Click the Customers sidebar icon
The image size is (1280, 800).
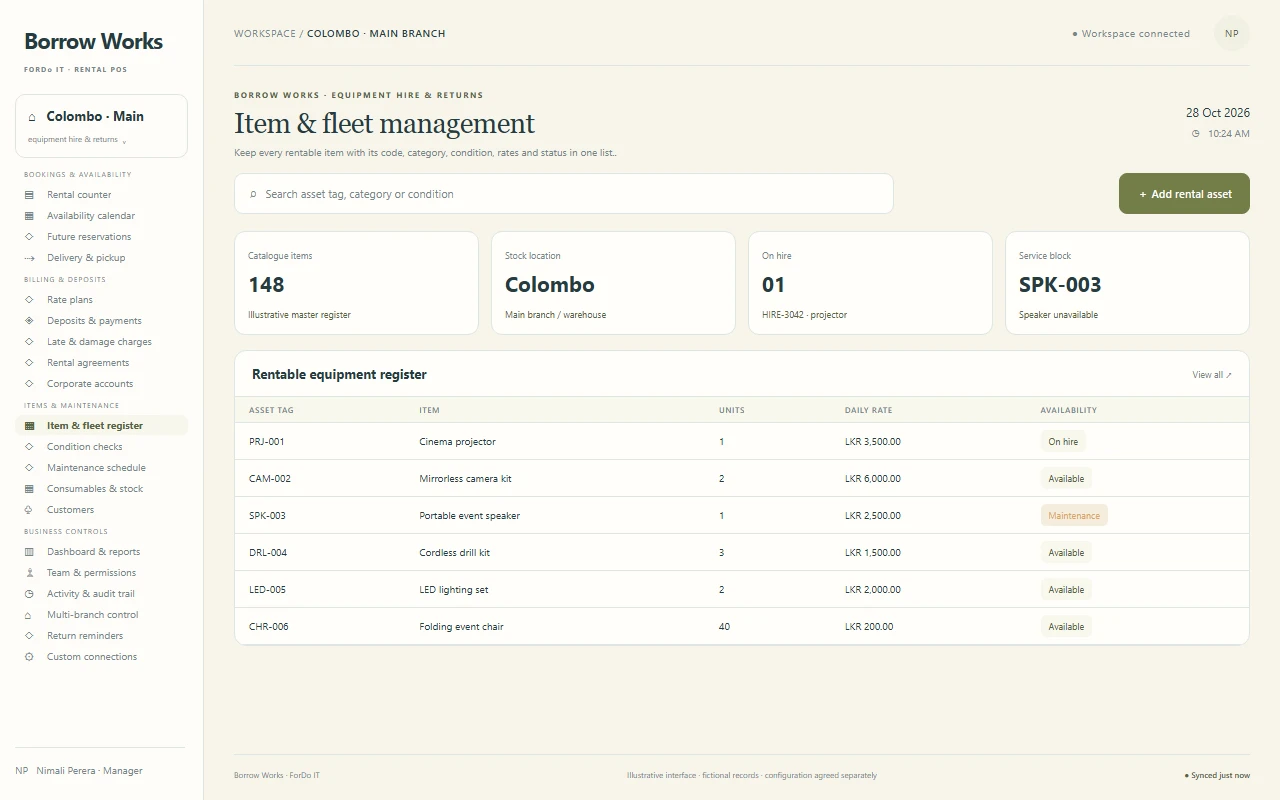pyautogui.click(x=29, y=510)
